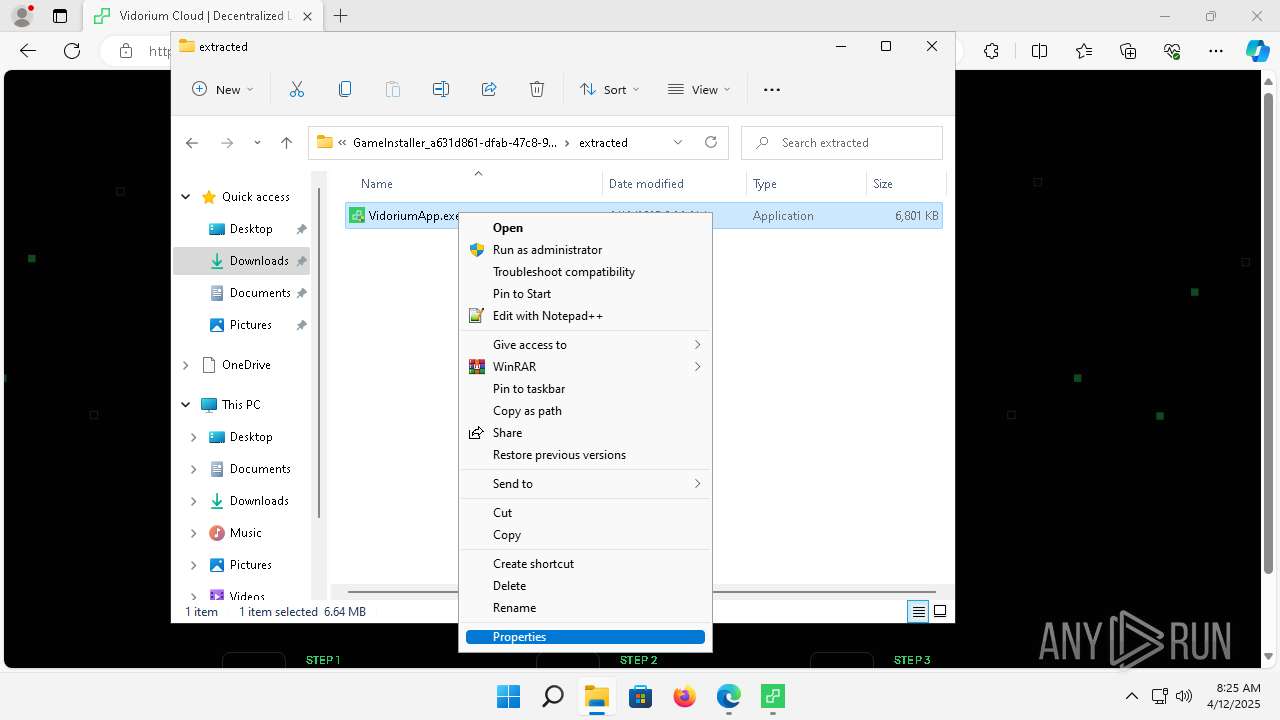Open the View dropdown
Screen dimensions: 1280x720
coord(698,89)
